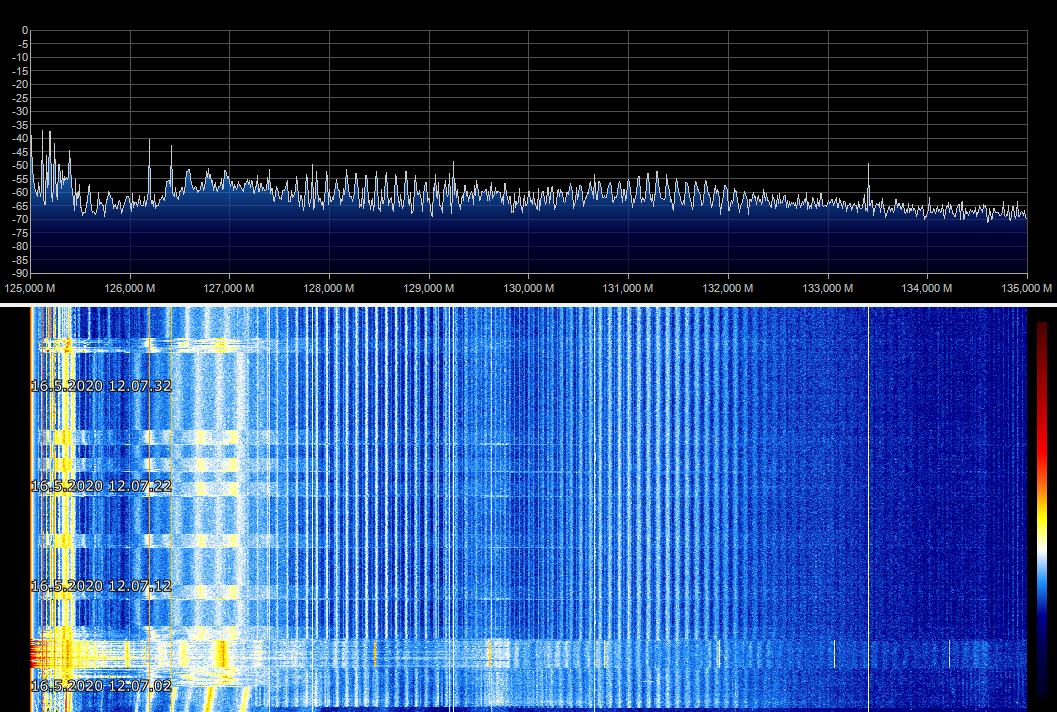Click the 125,000 M frequency axis label
The height and width of the screenshot is (712, 1057).
(x=30, y=288)
